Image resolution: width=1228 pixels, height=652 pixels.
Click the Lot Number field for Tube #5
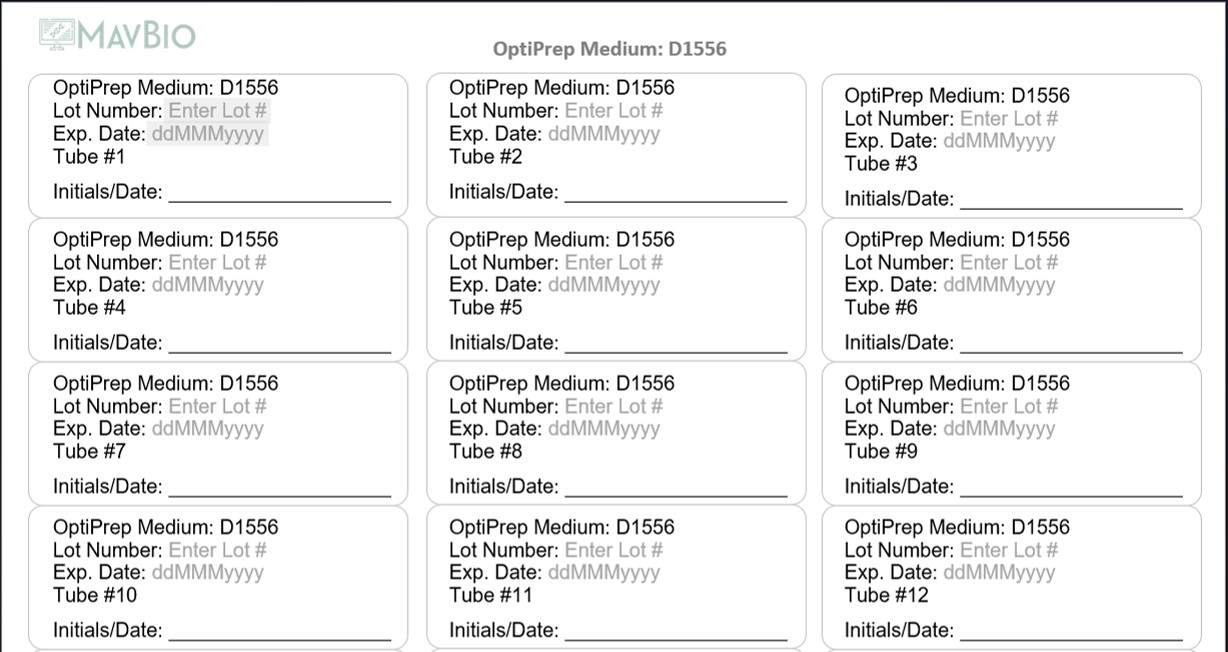pyautogui.click(x=613, y=263)
